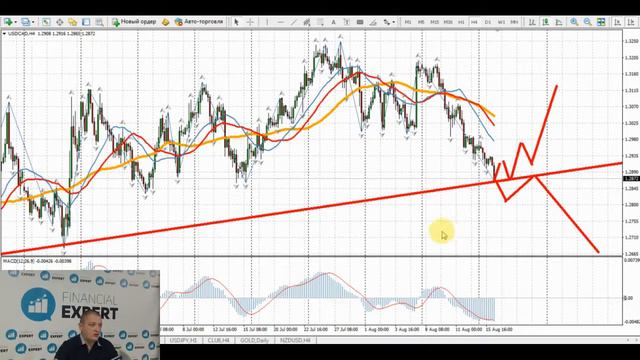Click the MetaEditor yellow icon

[165, 22]
